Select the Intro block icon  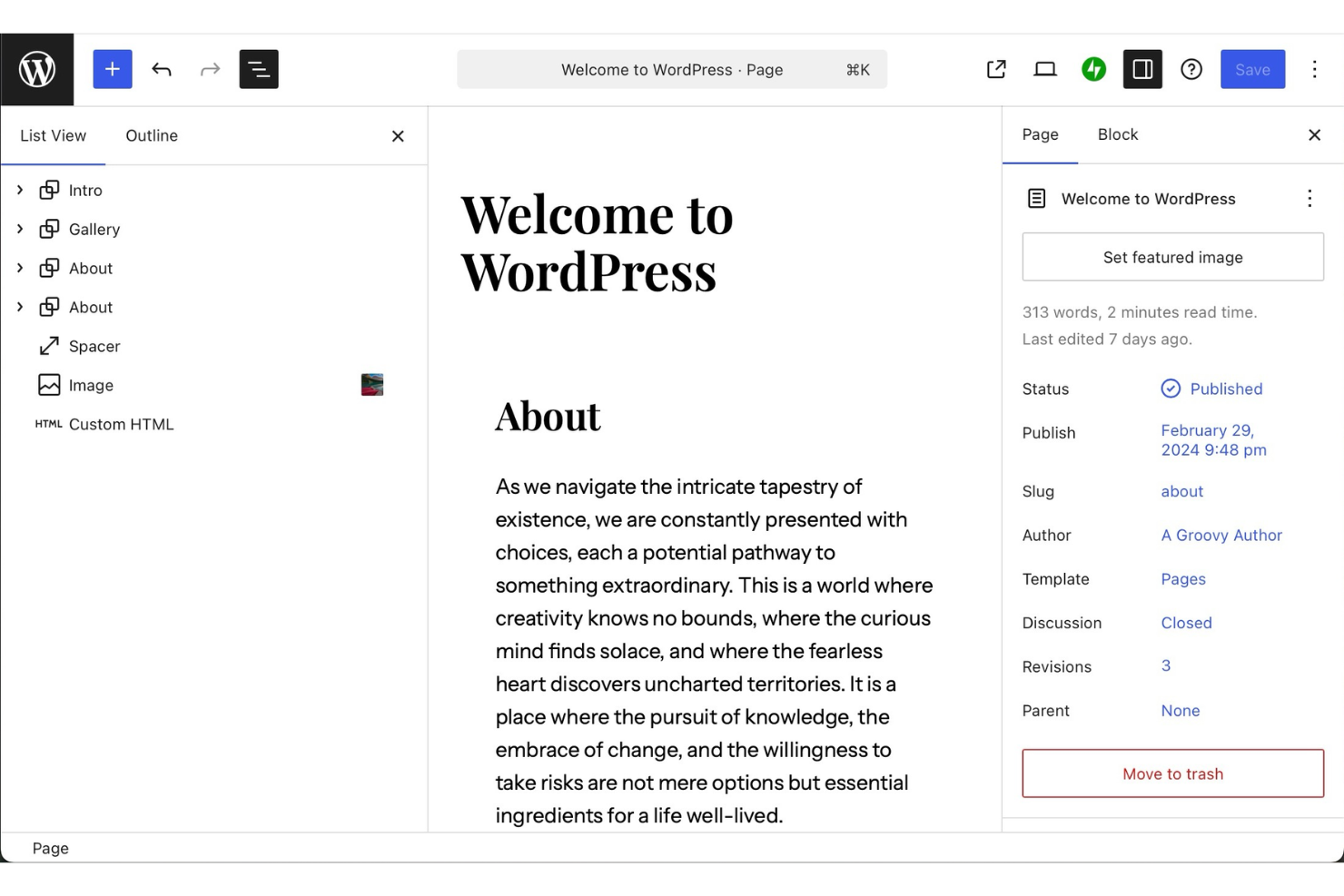tap(49, 190)
